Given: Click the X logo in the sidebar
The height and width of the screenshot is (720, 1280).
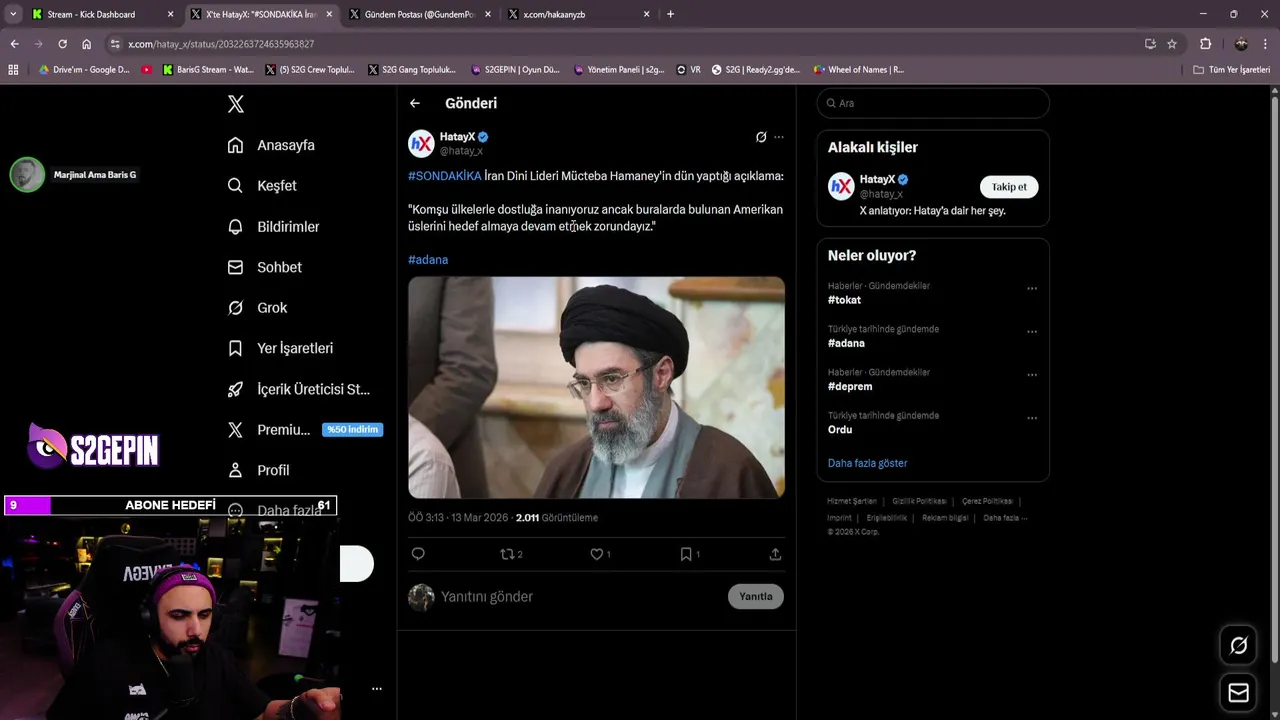Looking at the screenshot, I should (236, 104).
